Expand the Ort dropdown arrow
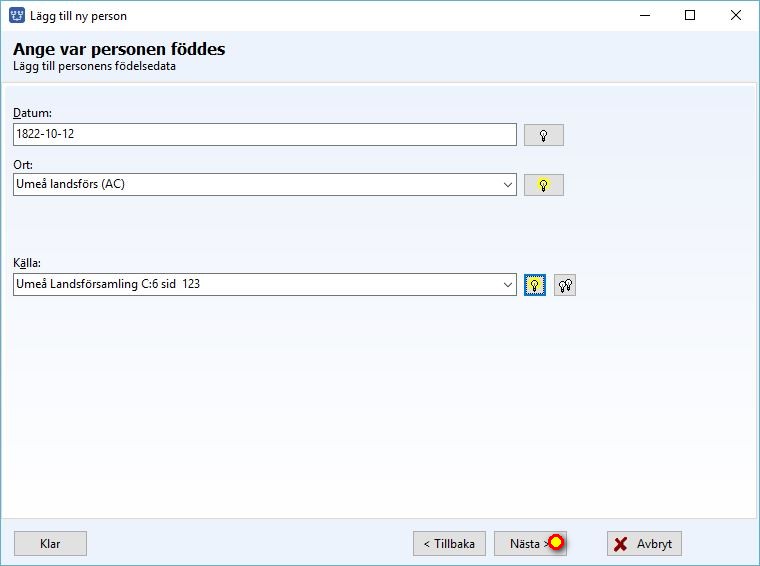Viewport: 760px width, 566px height. coord(507,185)
